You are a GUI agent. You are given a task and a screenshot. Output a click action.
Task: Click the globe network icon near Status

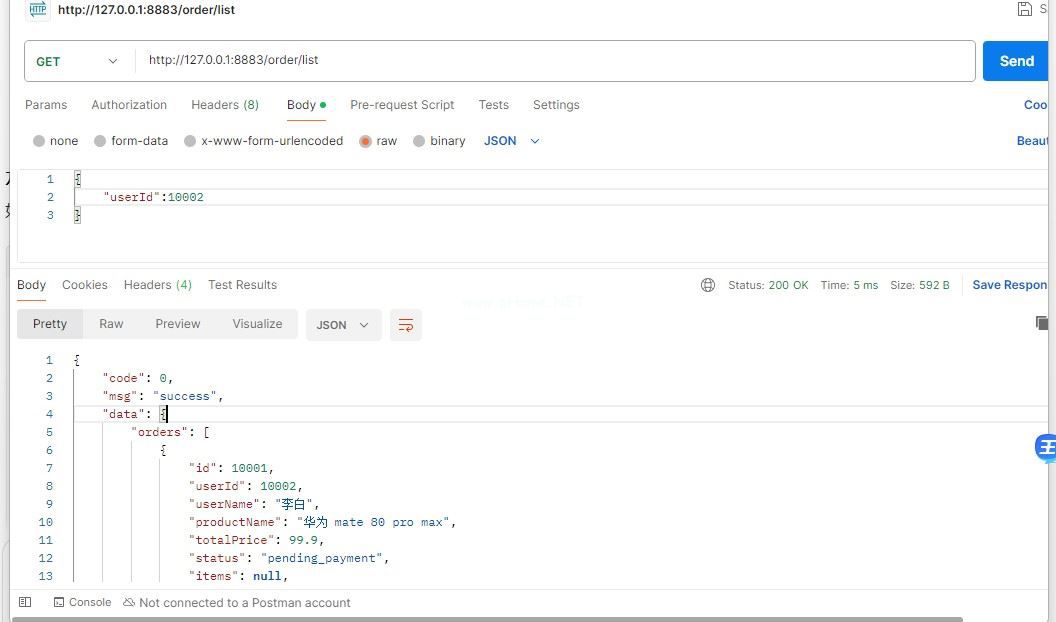(x=708, y=285)
